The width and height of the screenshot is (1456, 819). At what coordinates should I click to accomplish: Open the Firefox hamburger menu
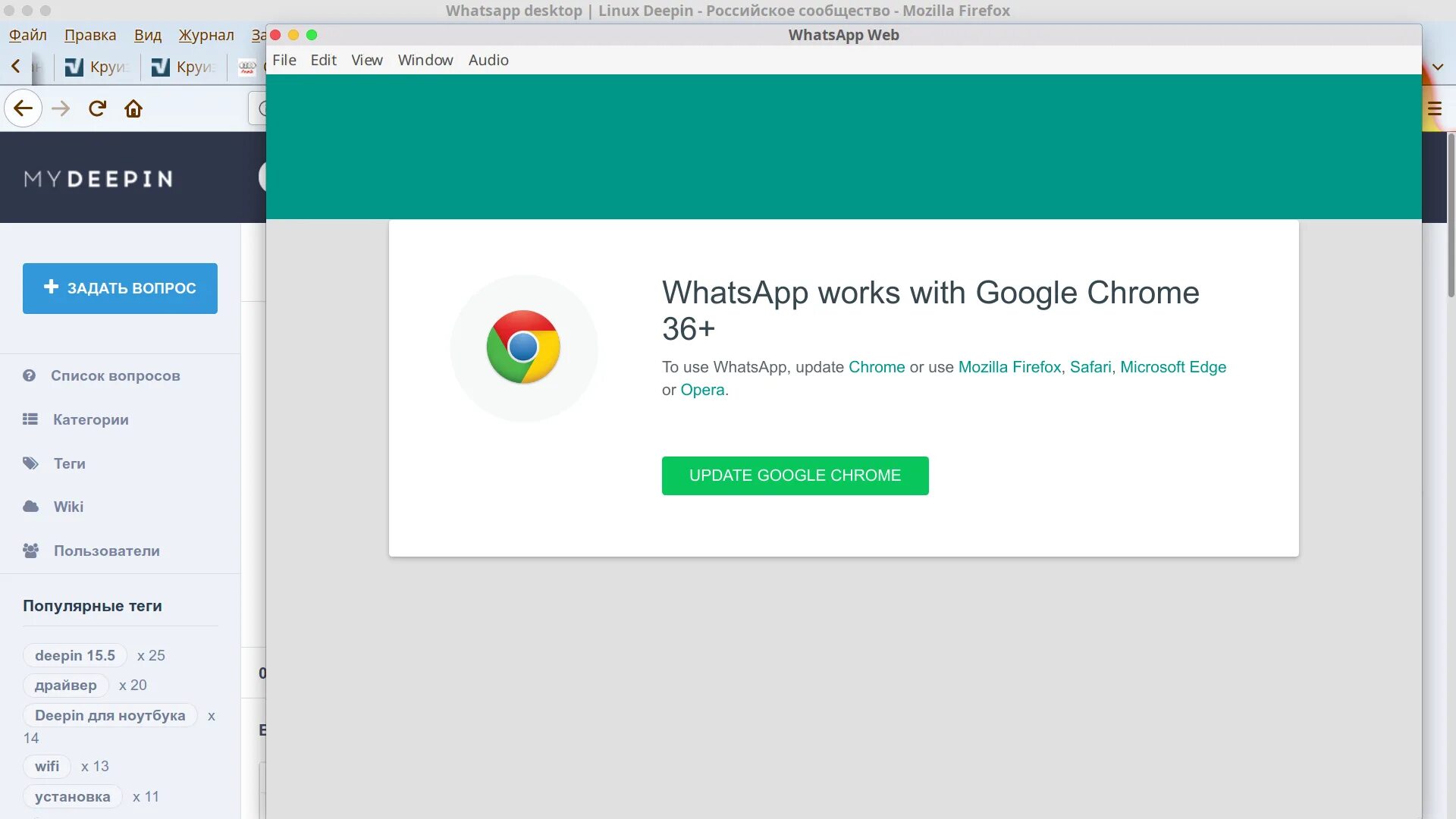(1435, 108)
